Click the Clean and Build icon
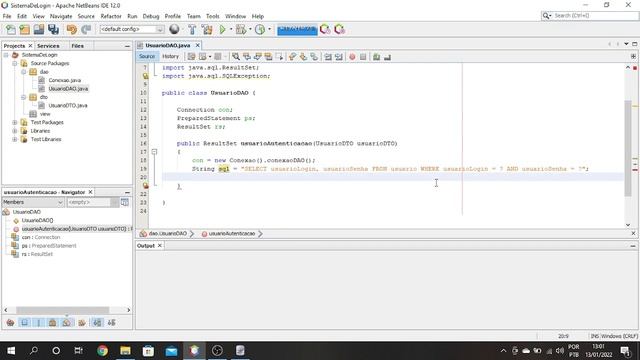The image size is (640, 360). coord(207,29)
